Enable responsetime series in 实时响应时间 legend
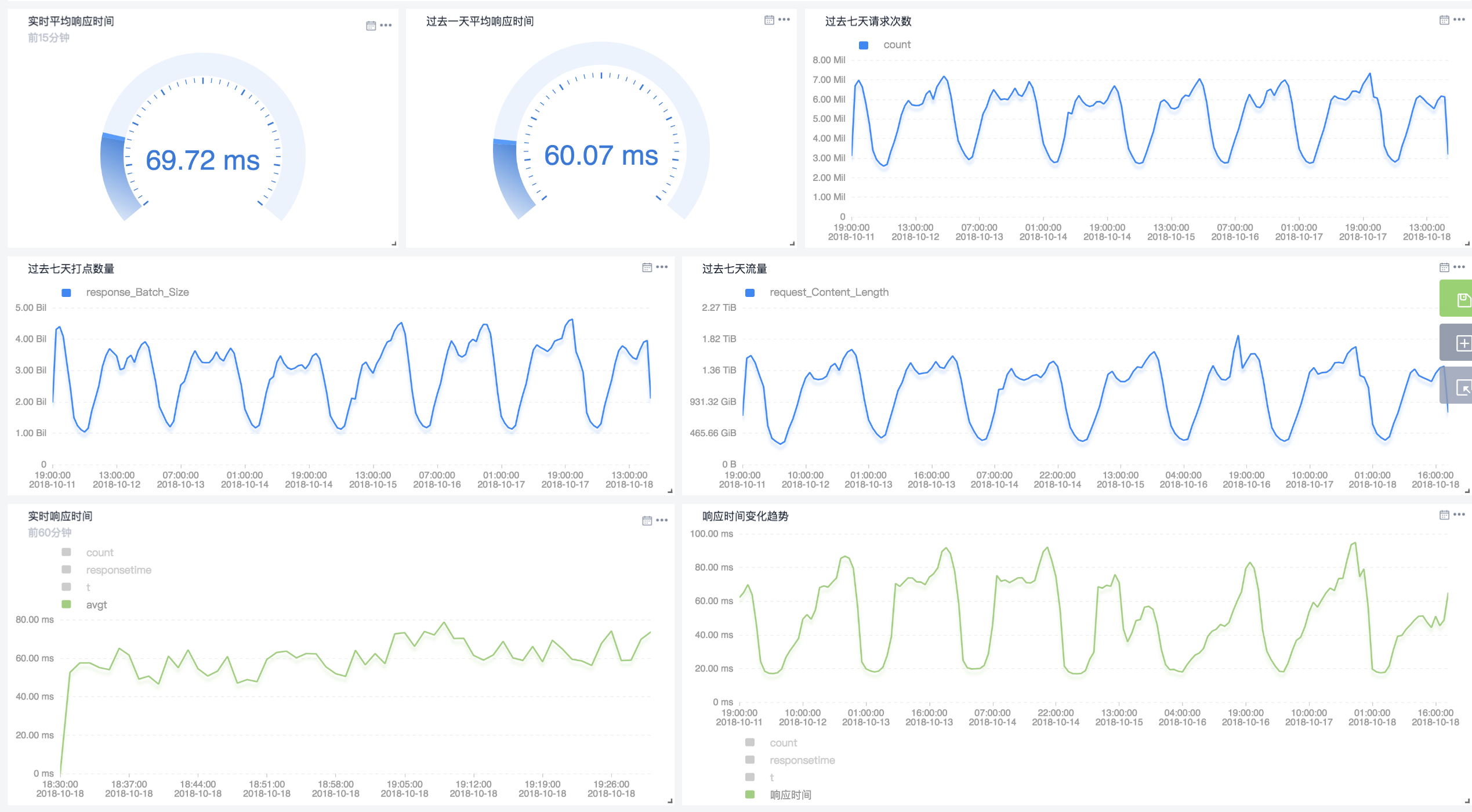 [118, 570]
